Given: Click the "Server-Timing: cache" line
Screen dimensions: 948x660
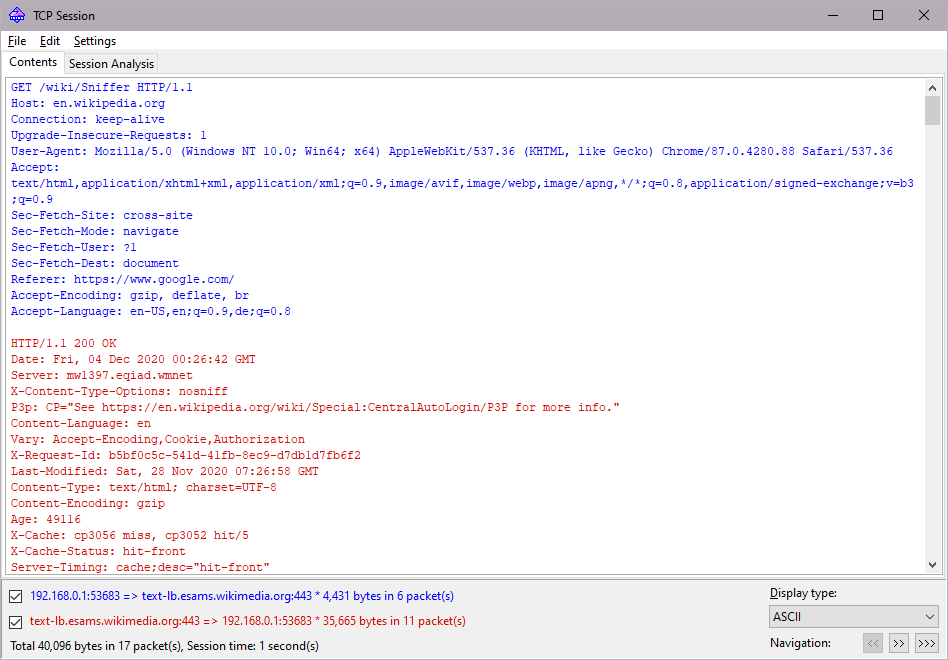Looking at the screenshot, I should click(x=140, y=568).
